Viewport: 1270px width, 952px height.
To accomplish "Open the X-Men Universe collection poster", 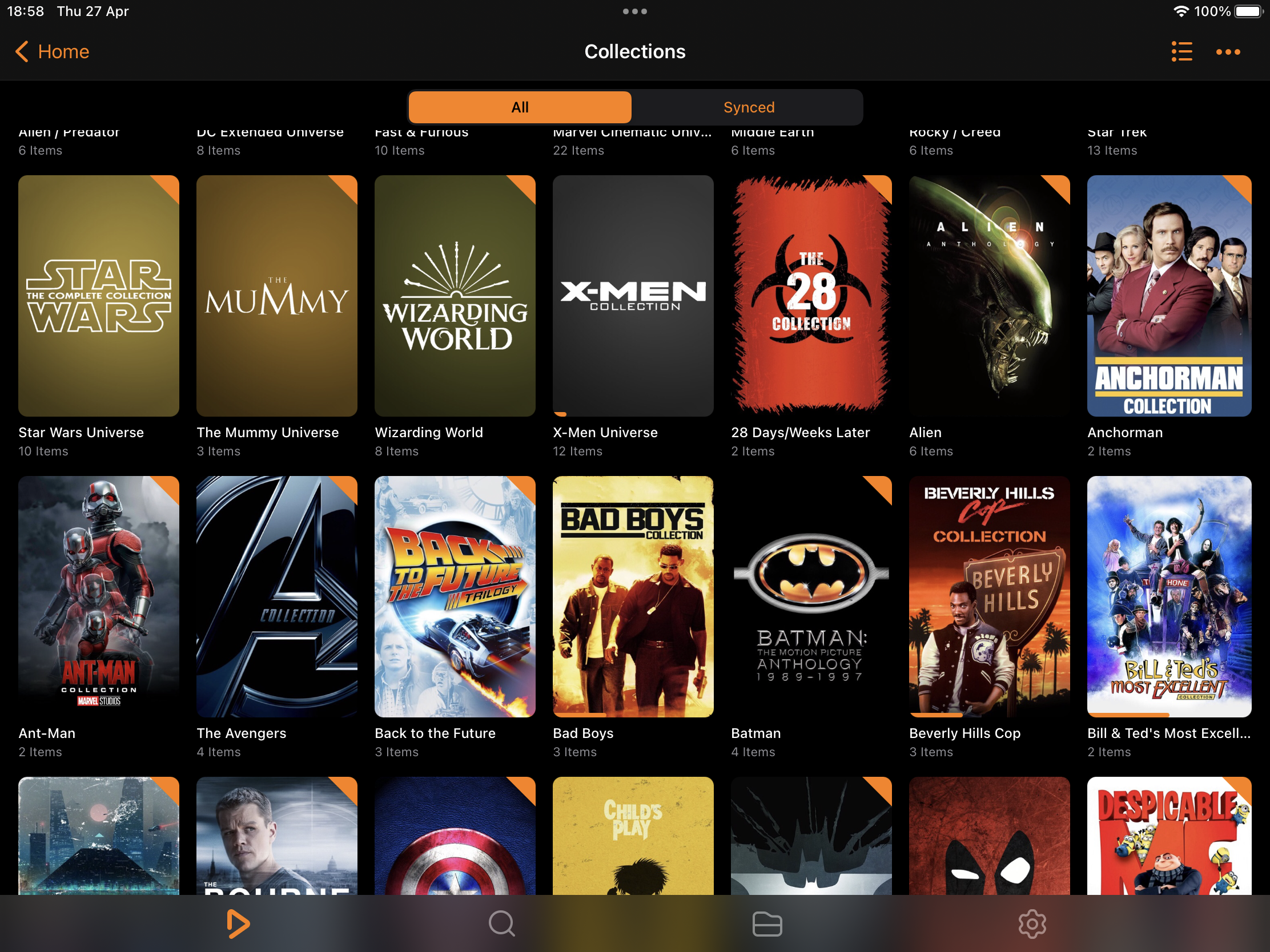I will 633,296.
